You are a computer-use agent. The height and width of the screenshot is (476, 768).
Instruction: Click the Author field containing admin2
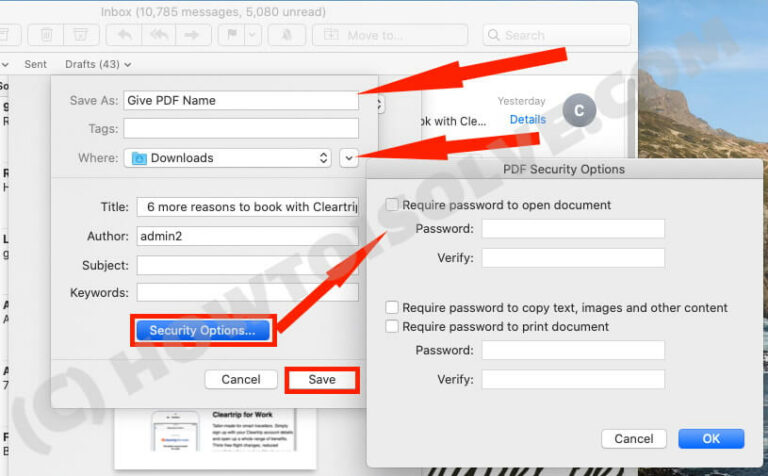(247, 236)
